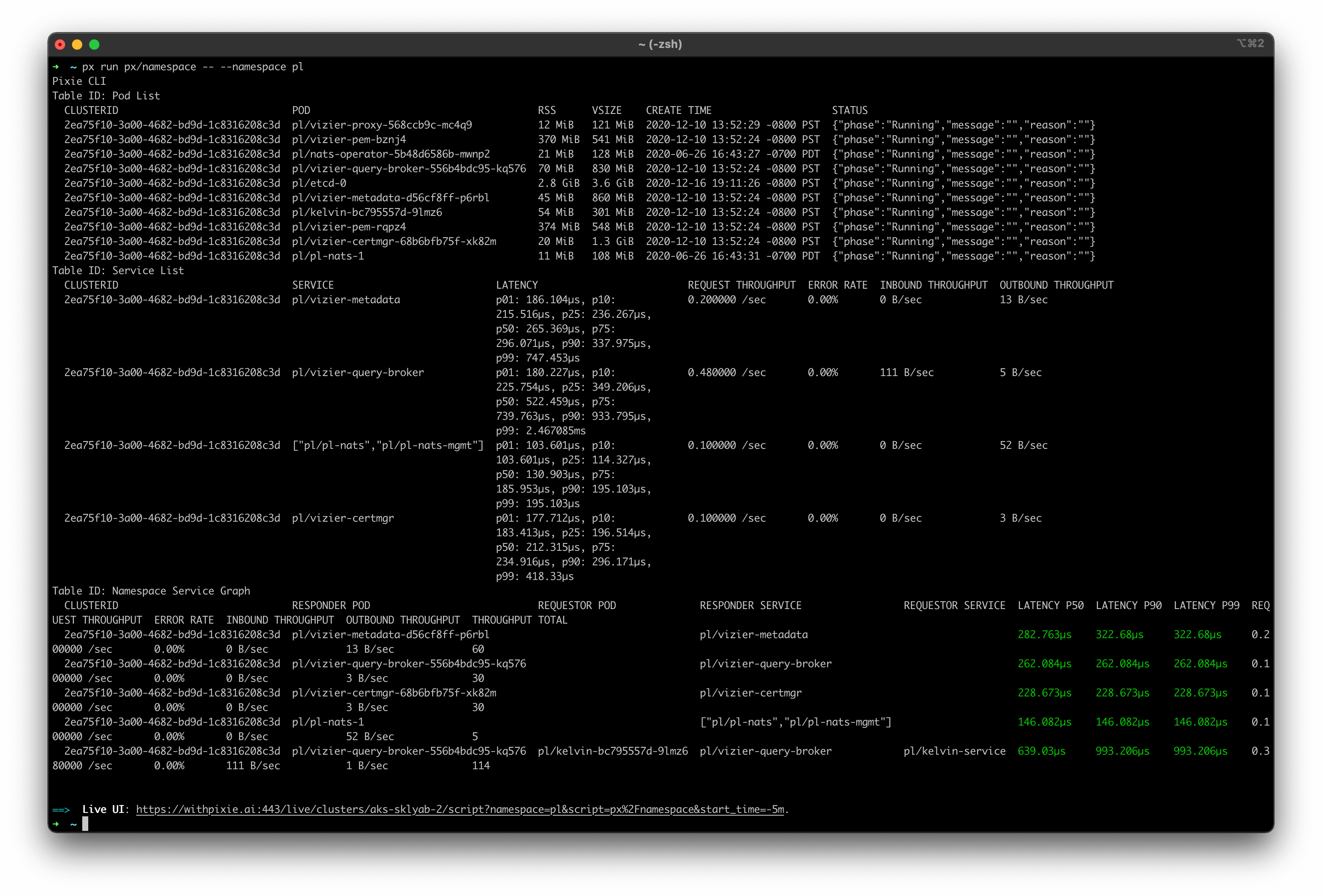Click the cursor block at the prompt

tap(85, 824)
